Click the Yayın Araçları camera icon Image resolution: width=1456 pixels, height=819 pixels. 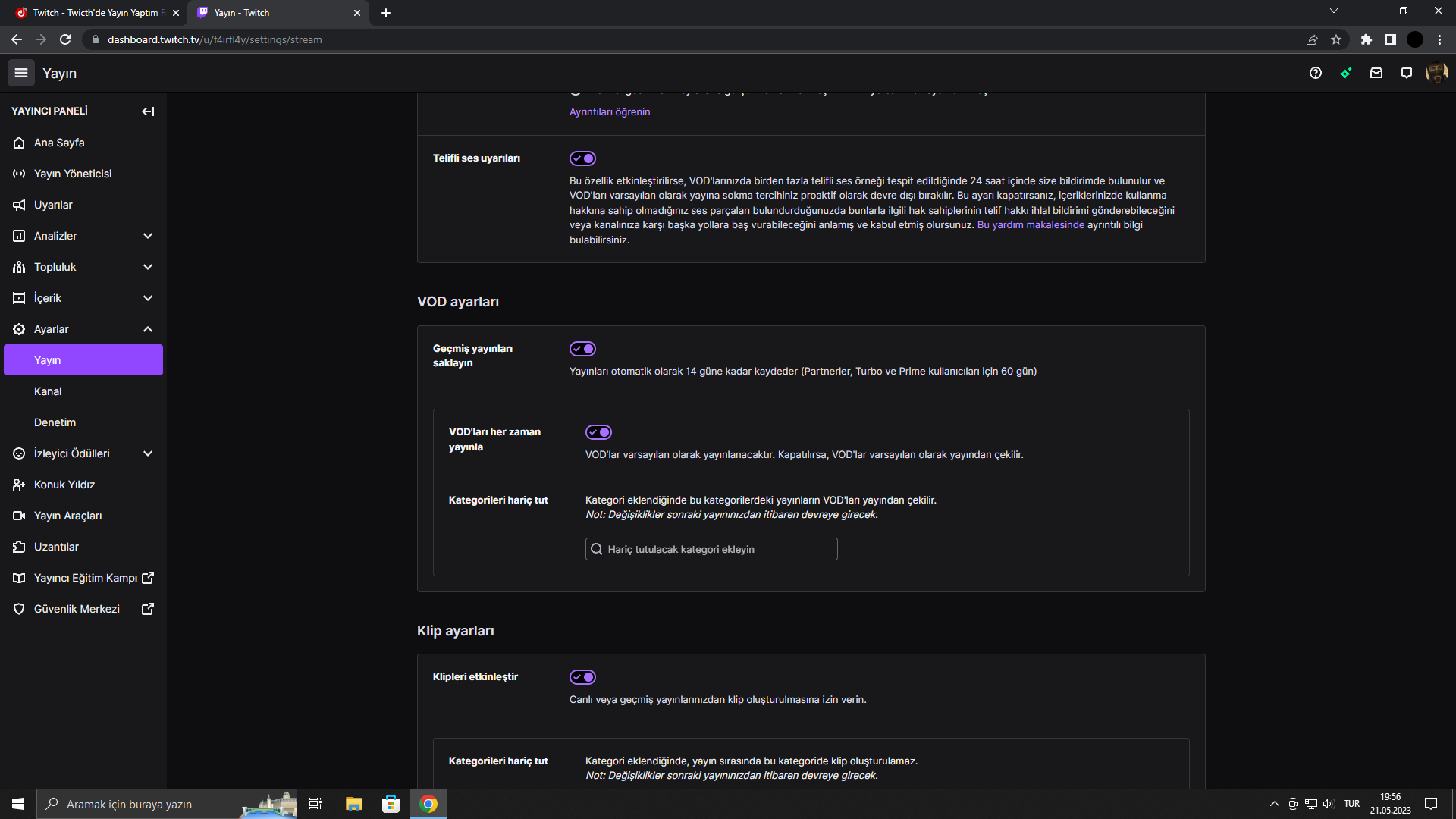click(x=19, y=516)
